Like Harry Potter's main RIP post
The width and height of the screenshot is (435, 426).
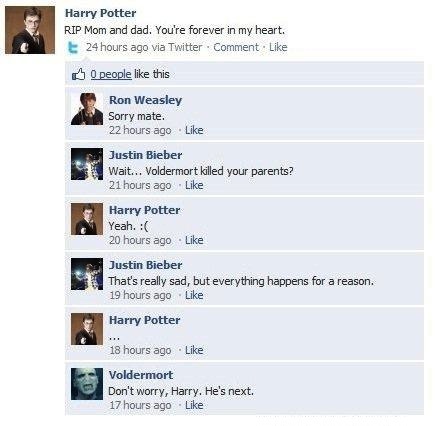(278, 47)
